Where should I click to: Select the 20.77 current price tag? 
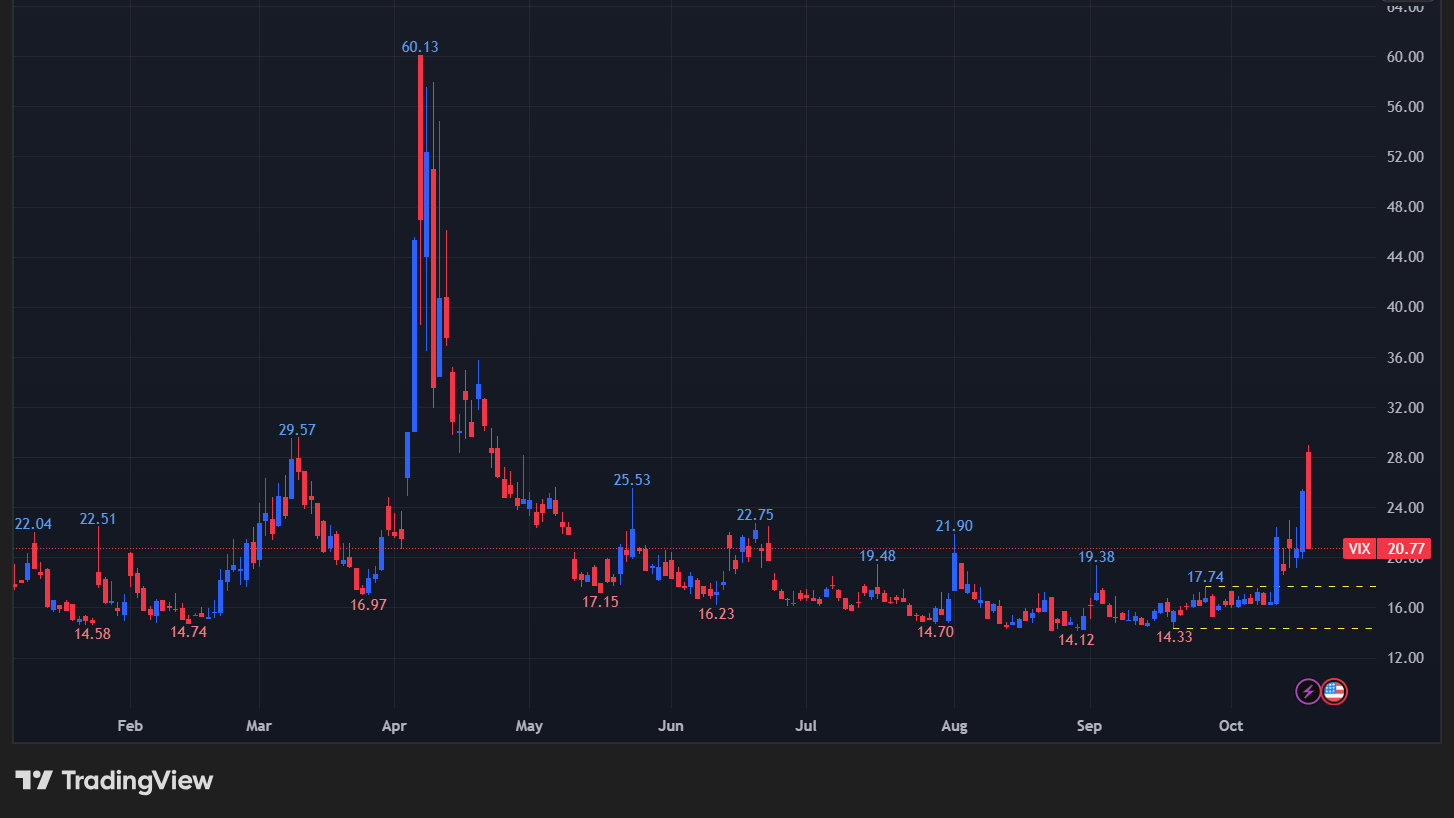pos(1403,548)
